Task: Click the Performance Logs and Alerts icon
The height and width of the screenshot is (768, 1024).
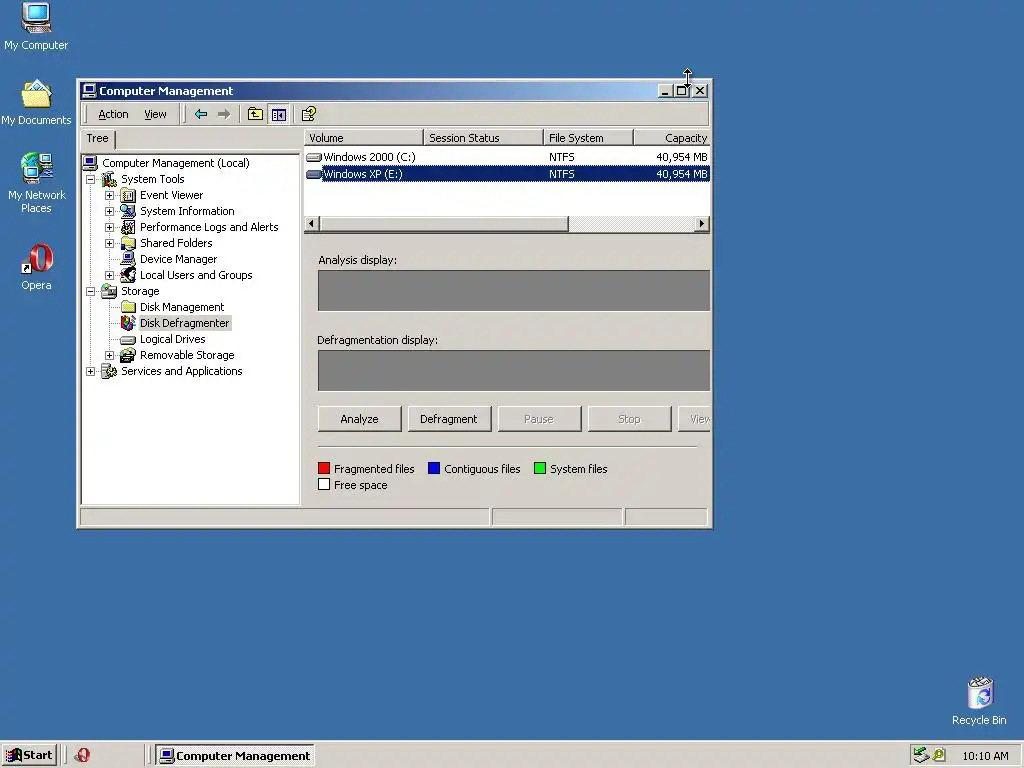Action: pos(129,227)
